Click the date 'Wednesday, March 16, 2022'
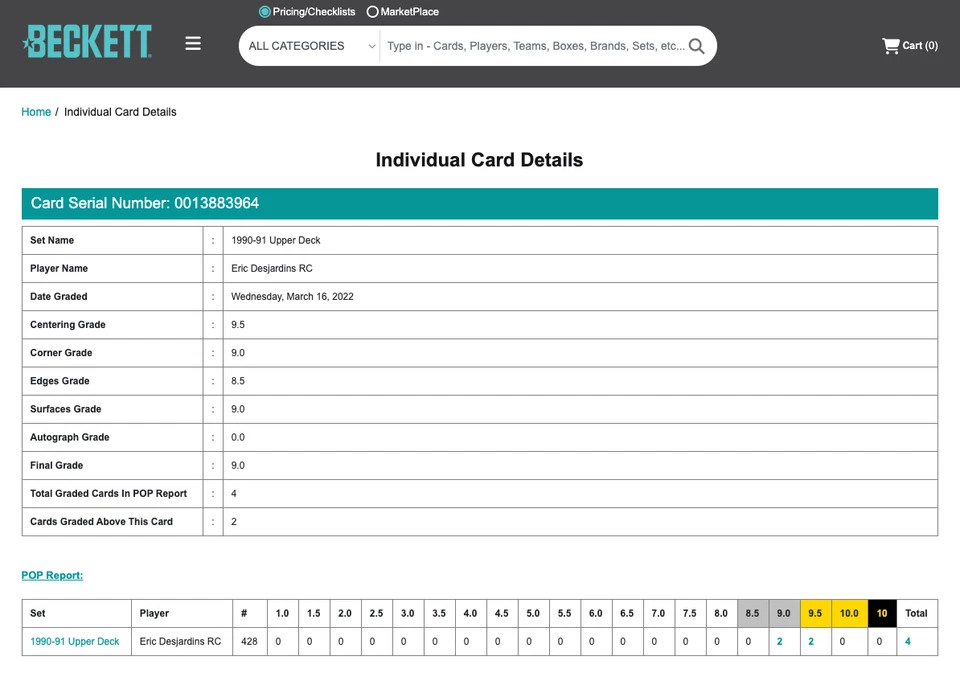 pos(292,296)
